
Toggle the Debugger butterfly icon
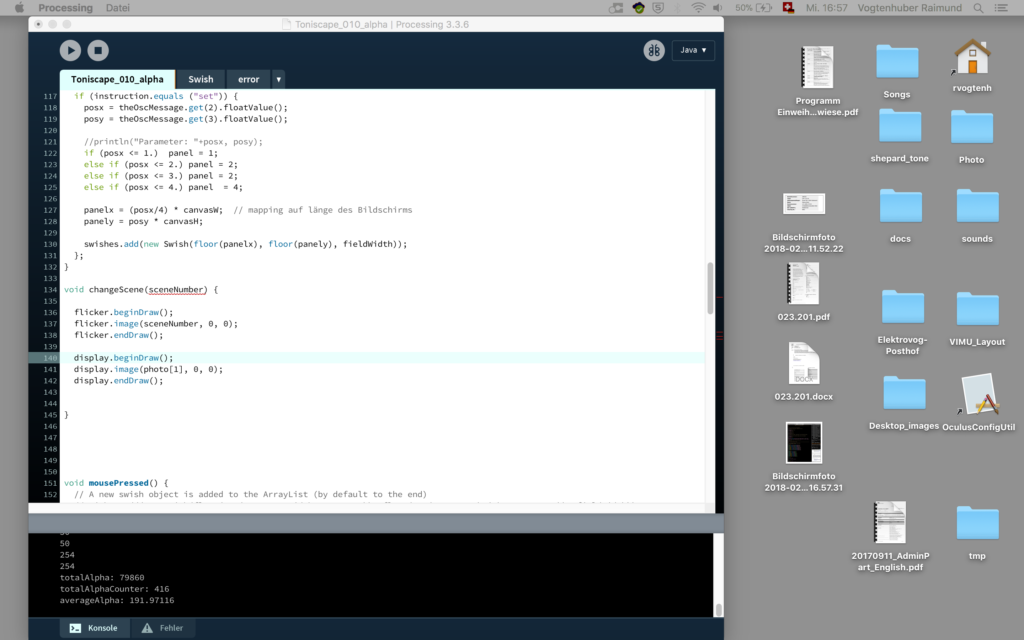tap(654, 50)
